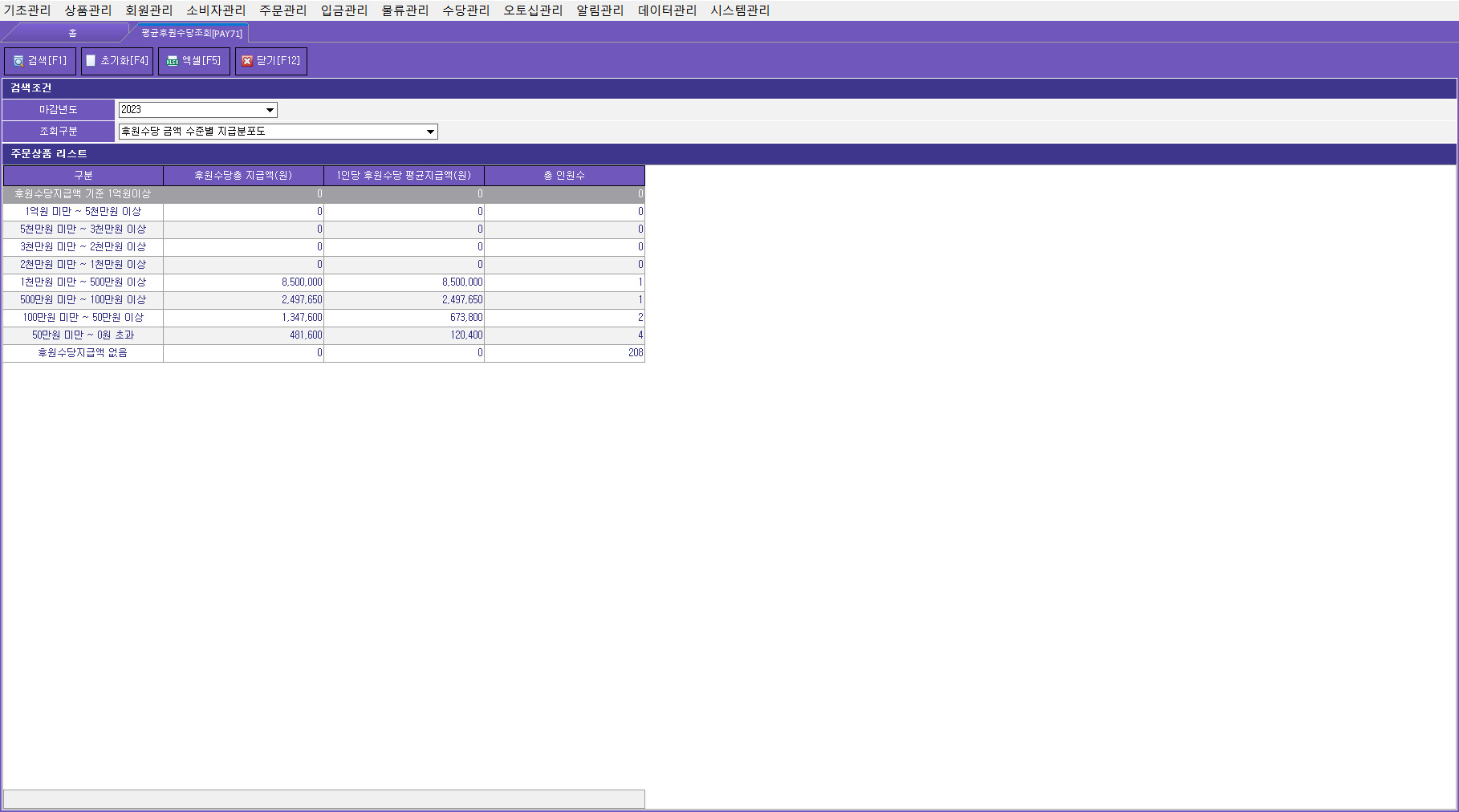Open the 오토십관리 menu

point(533,10)
